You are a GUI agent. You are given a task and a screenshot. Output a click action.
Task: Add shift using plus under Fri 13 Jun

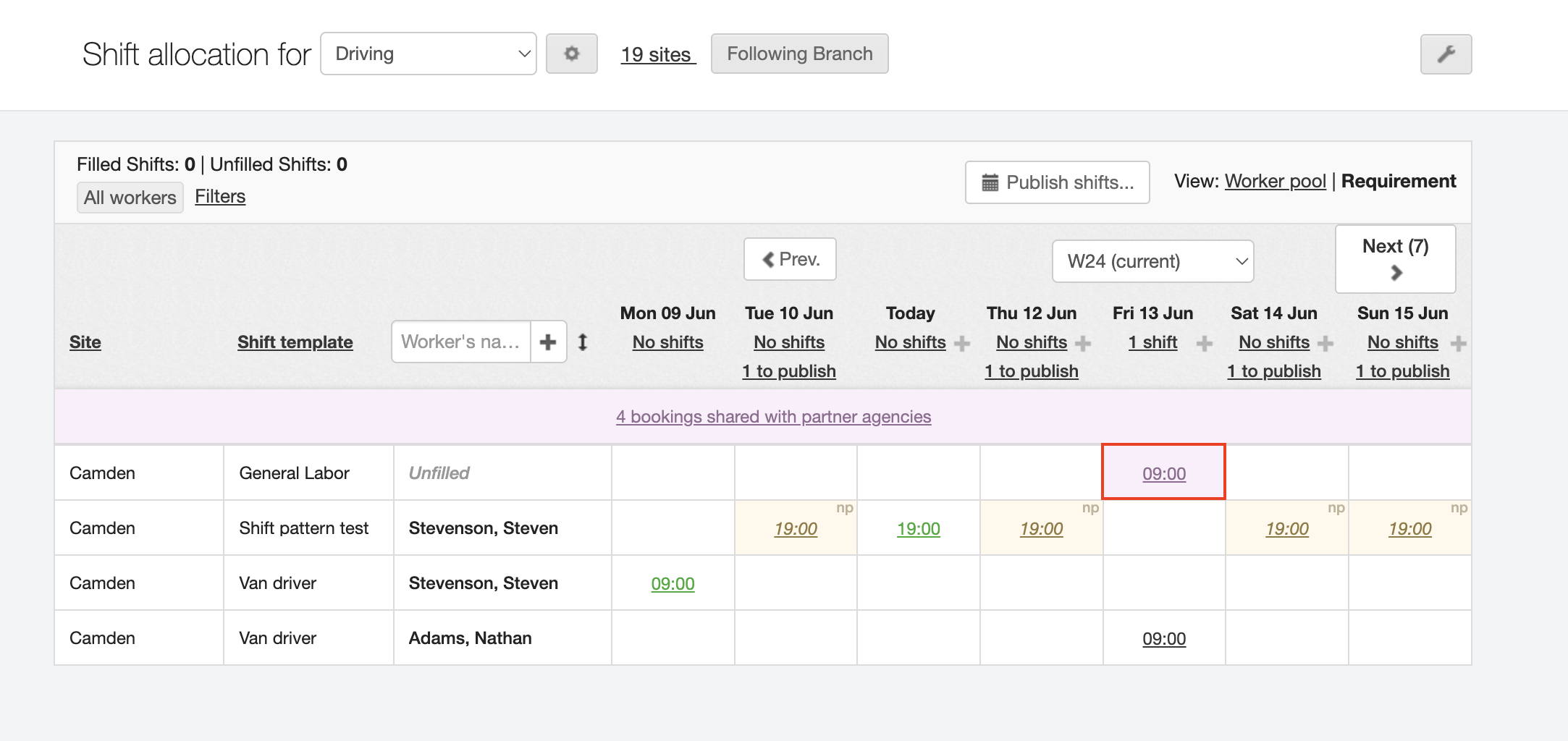(x=1205, y=343)
